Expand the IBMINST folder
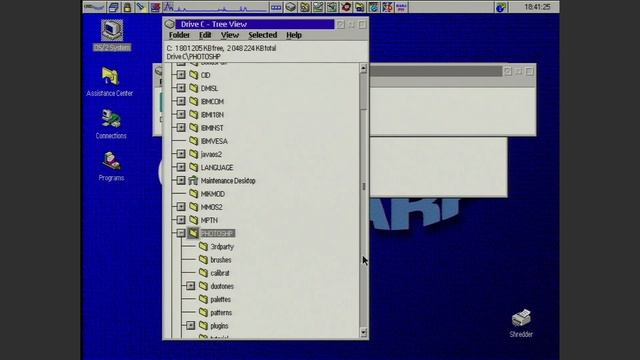This screenshot has width=640, height=360. point(181,127)
